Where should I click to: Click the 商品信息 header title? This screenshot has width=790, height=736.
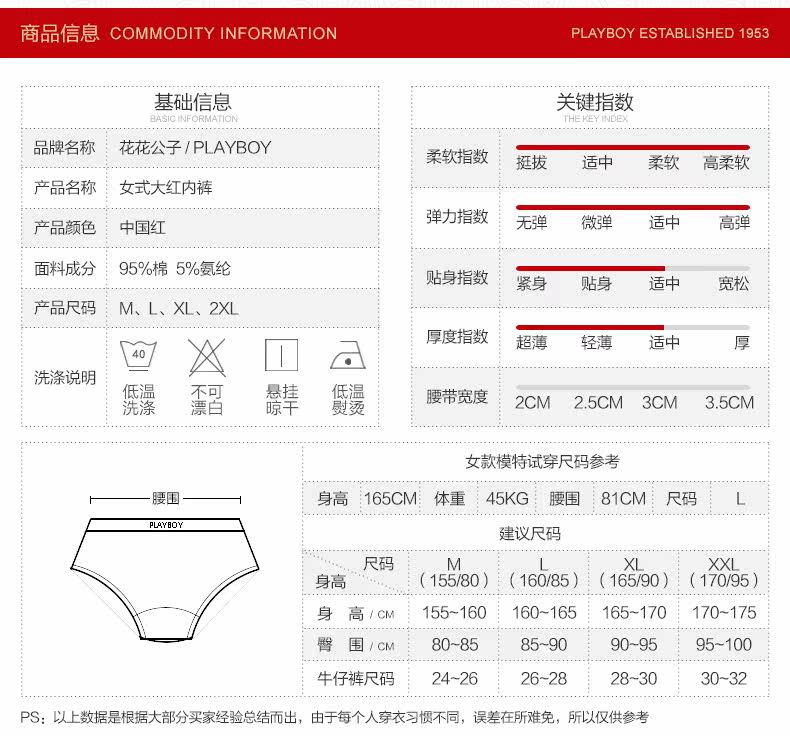point(59,33)
